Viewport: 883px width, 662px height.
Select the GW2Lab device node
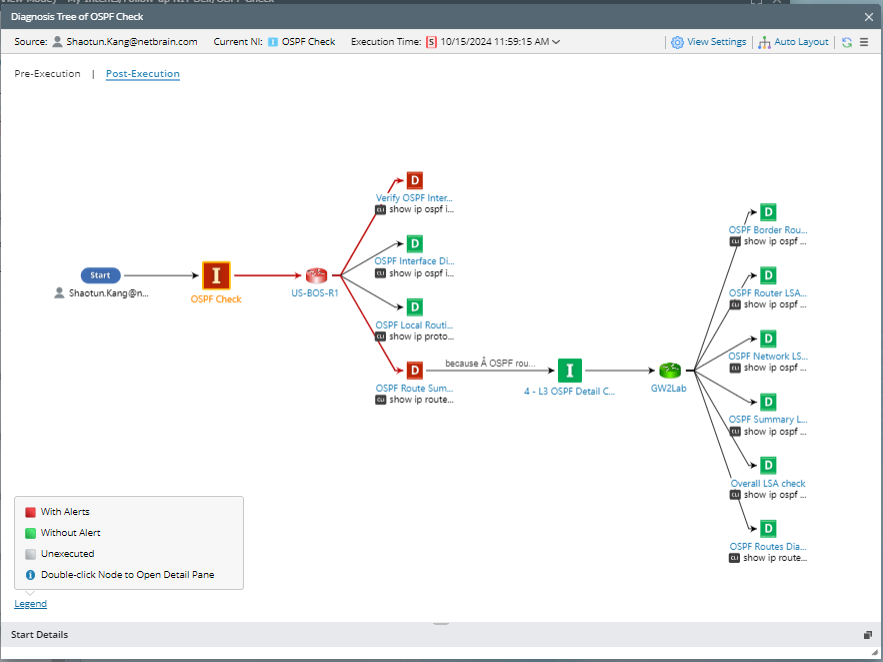(668, 370)
